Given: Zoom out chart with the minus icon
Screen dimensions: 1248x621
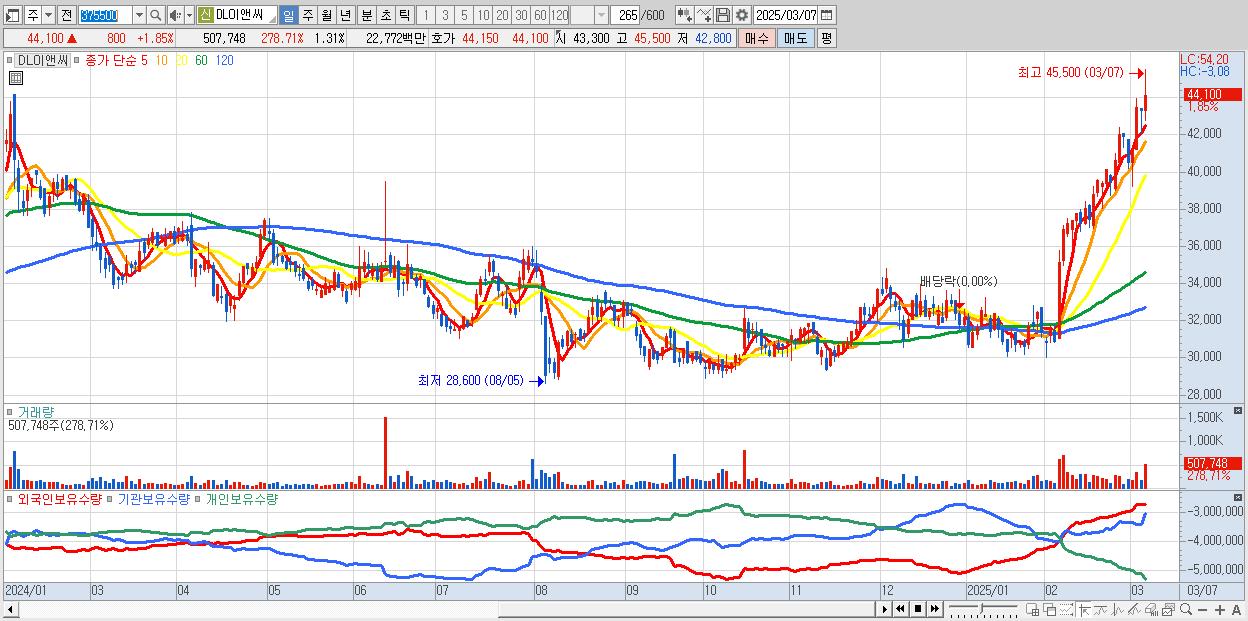Looking at the screenshot, I should (x=1202, y=609).
